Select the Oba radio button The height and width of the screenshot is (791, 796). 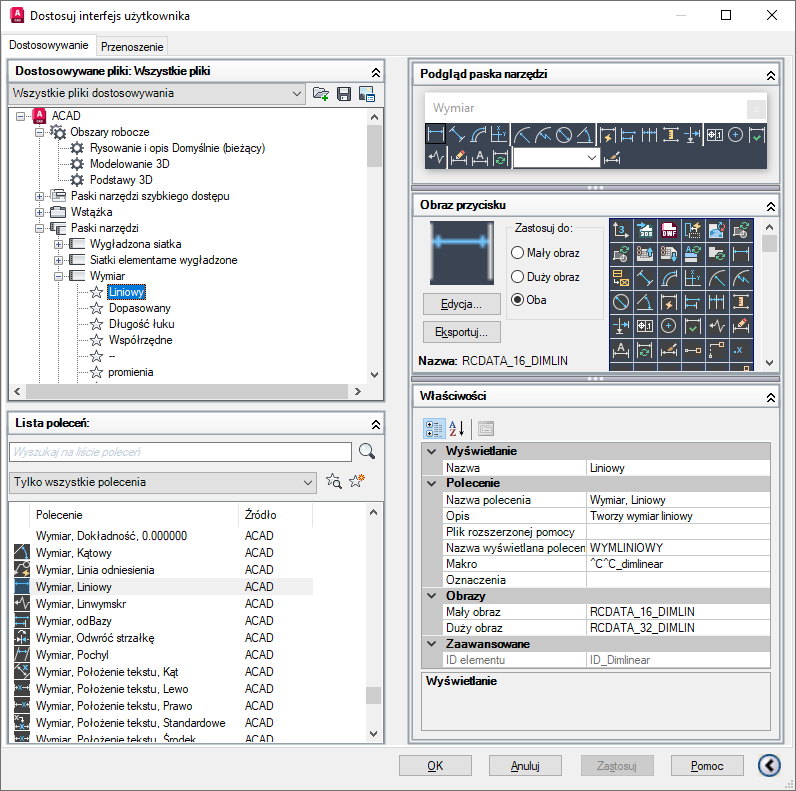point(517,300)
